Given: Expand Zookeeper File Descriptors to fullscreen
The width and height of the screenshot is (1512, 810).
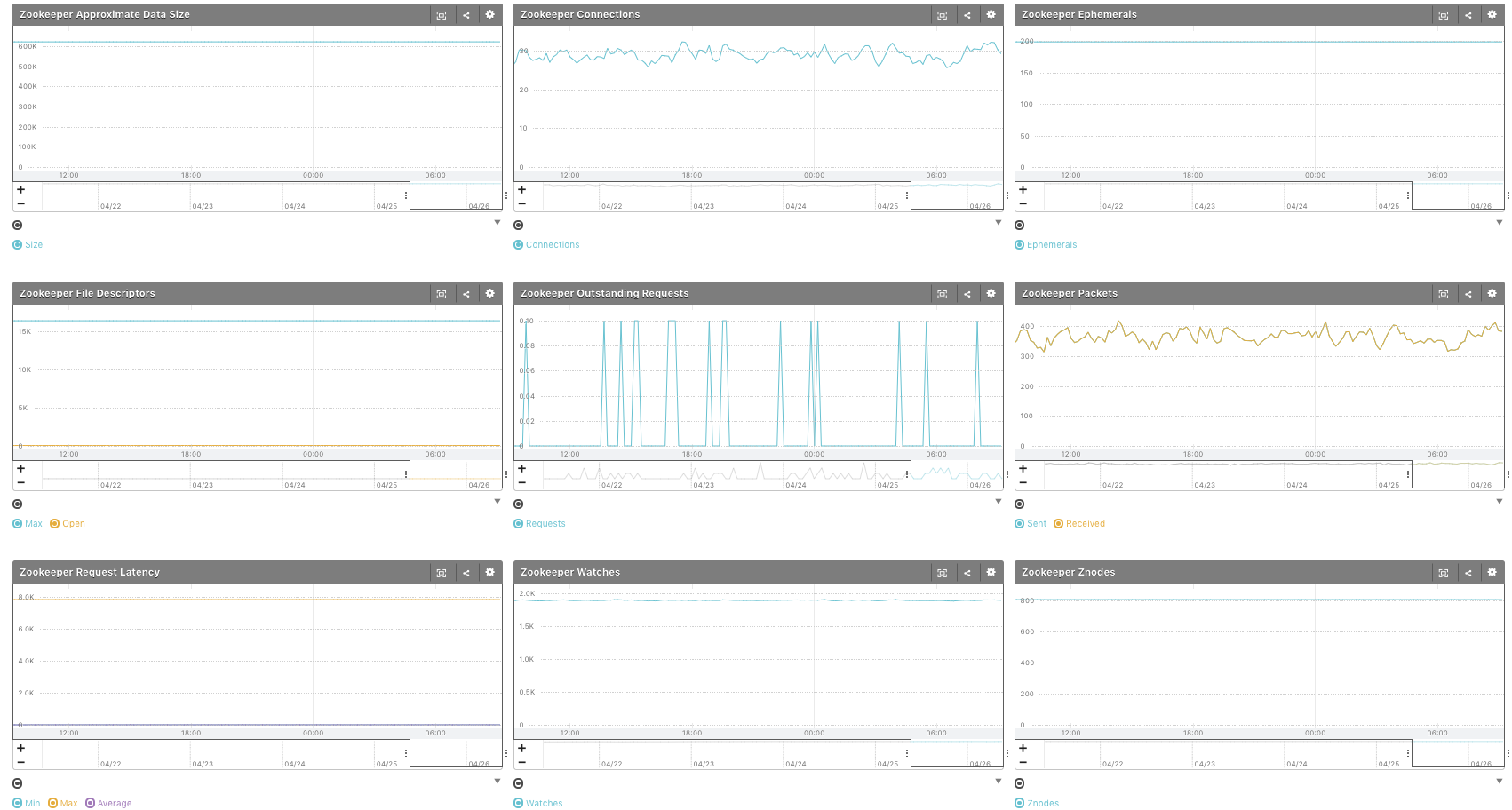Looking at the screenshot, I should tap(442, 294).
